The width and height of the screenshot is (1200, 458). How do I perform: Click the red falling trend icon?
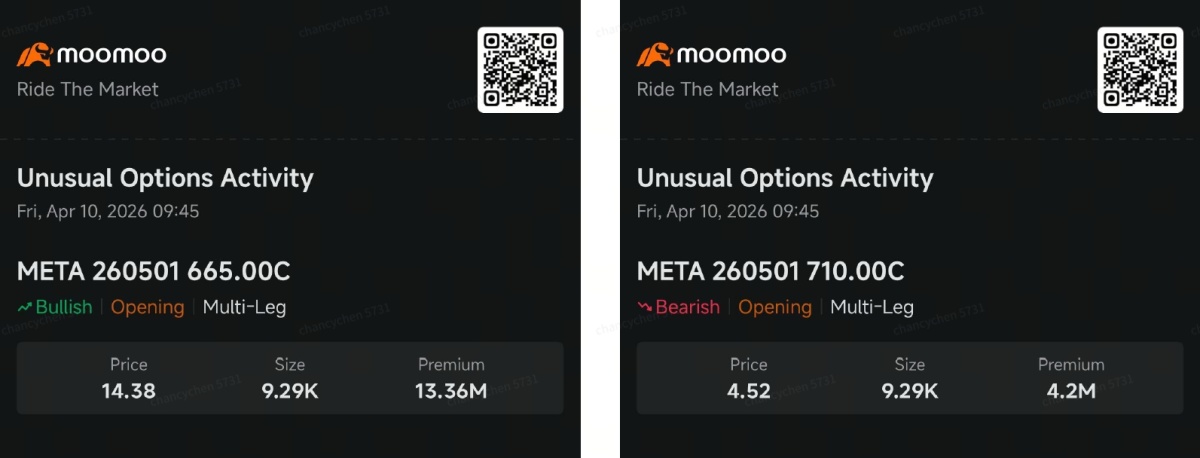(645, 307)
